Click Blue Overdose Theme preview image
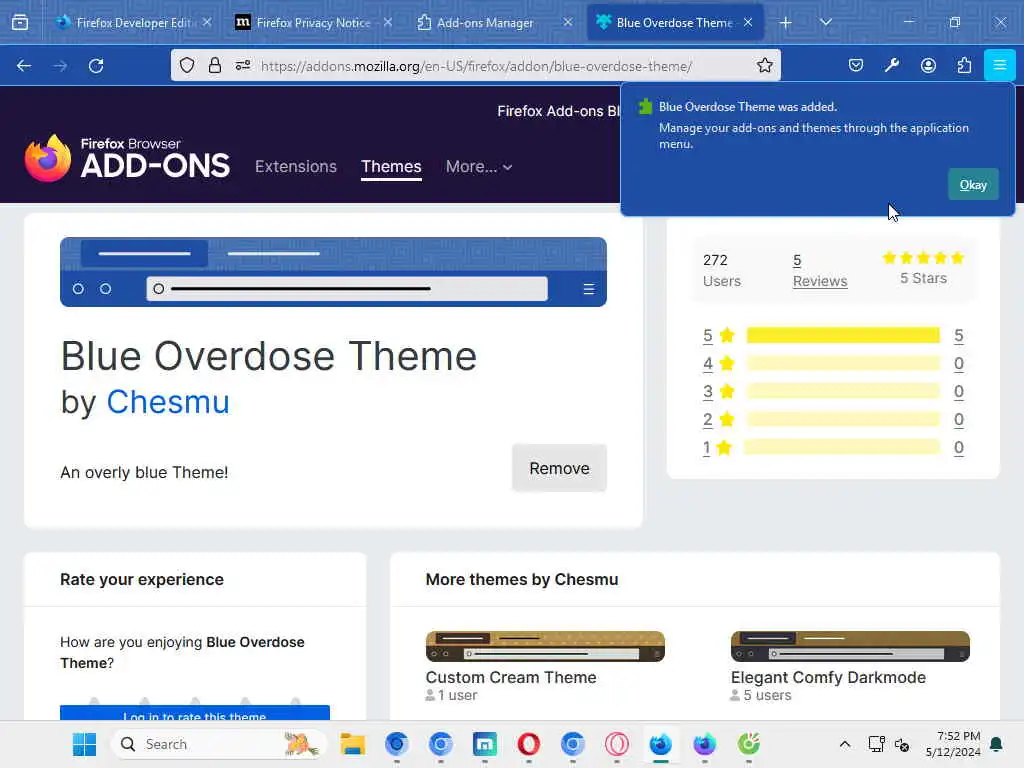1024x768 pixels. 333,272
